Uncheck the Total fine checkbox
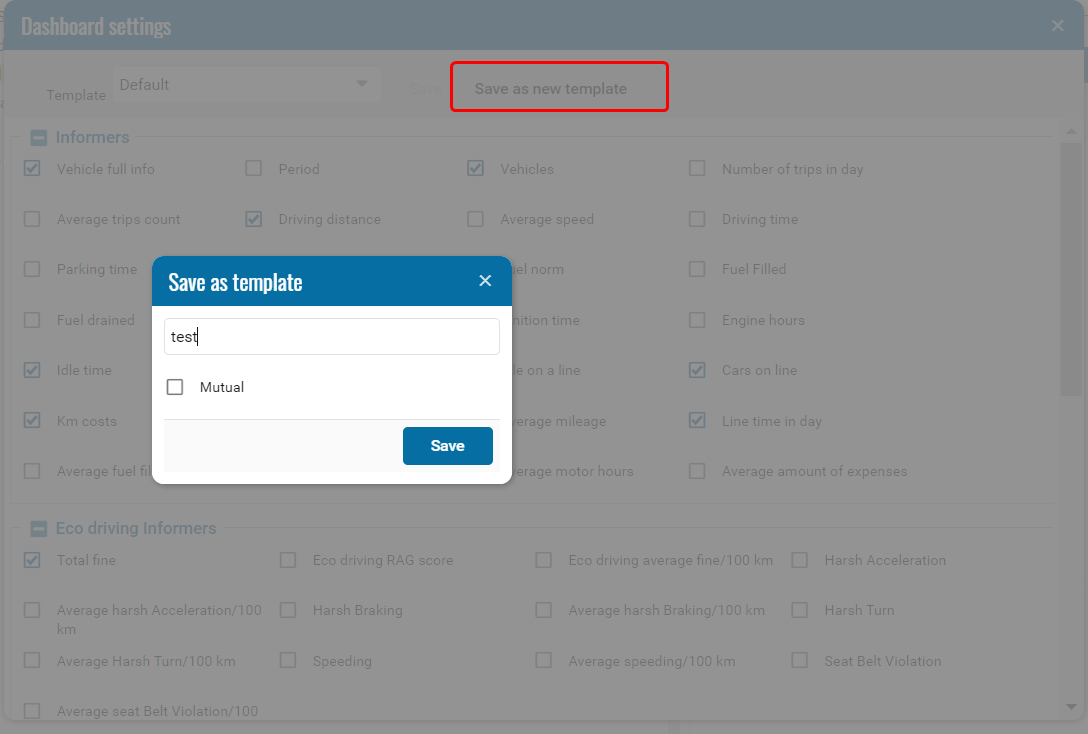This screenshot has height=734, width=1088. click(32, 560)
